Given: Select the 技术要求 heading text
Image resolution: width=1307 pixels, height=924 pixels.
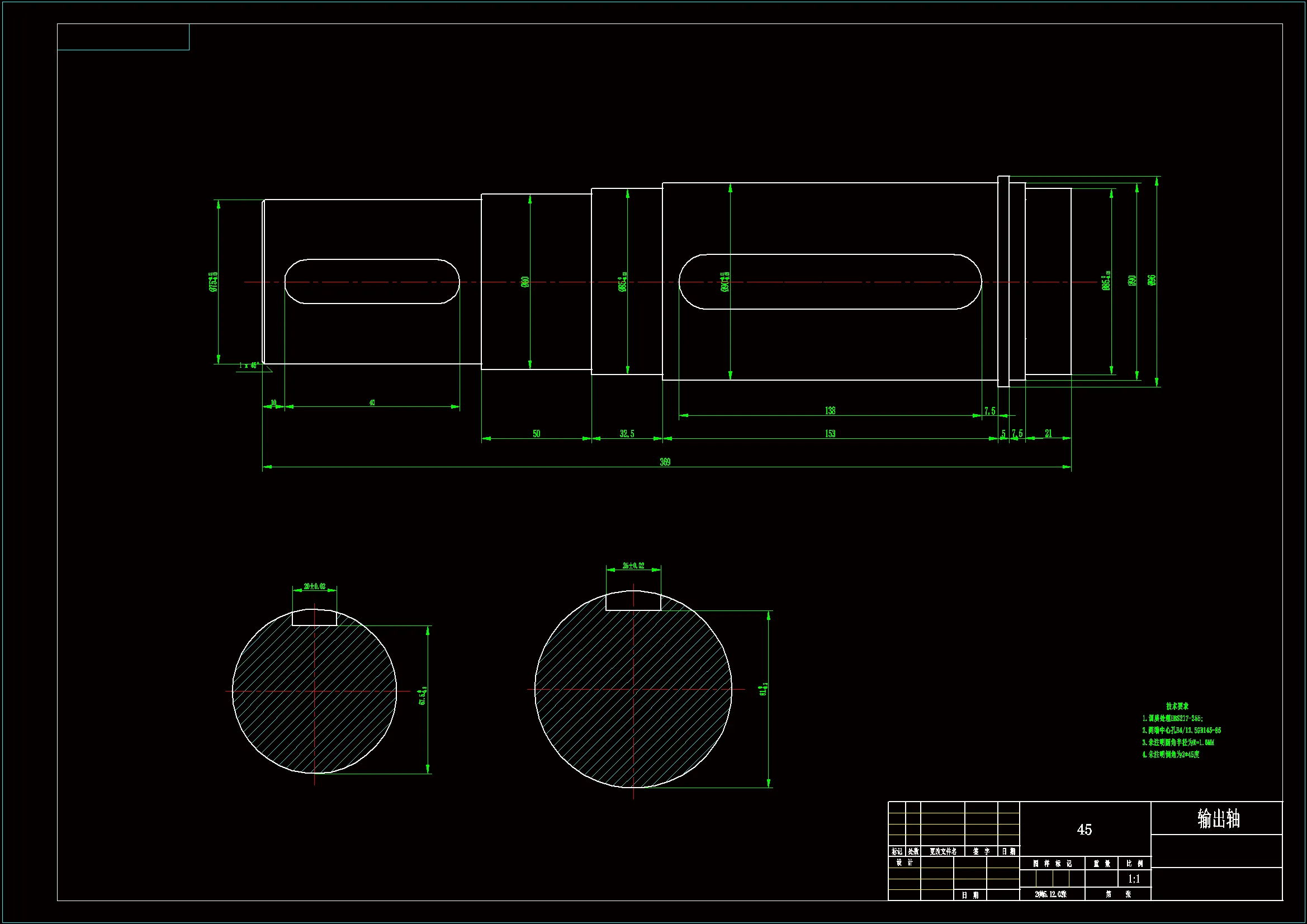Looking at the screenshot, I should click(1177, 706).
